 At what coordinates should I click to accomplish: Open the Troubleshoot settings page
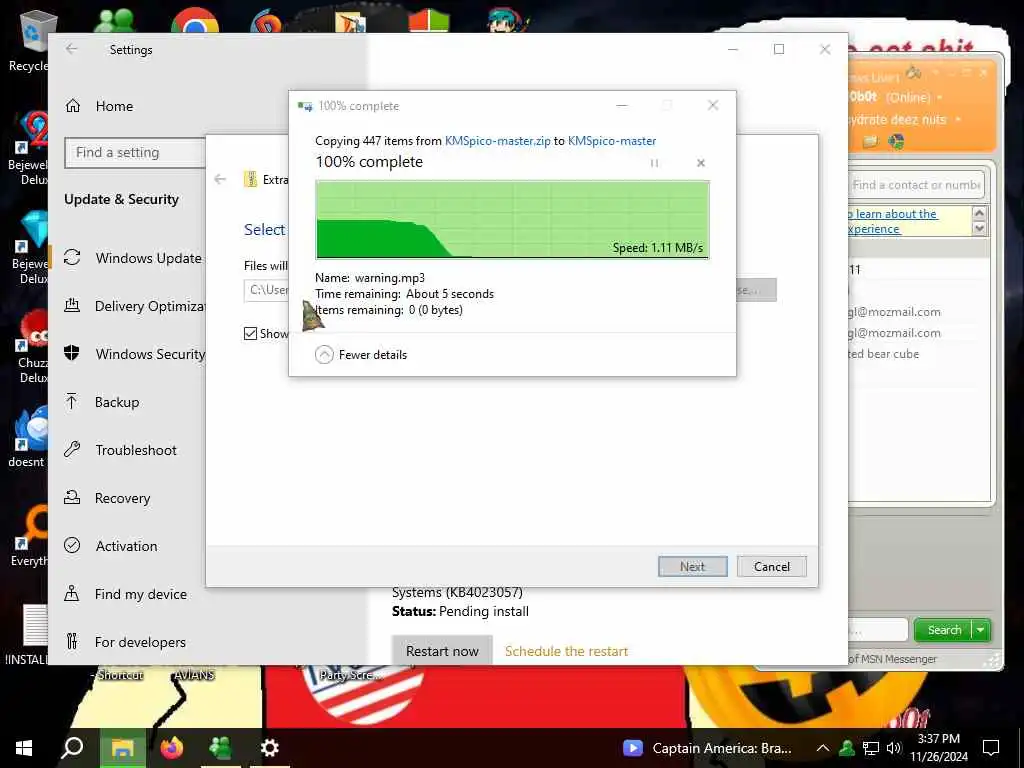click(x=120, y=450)
